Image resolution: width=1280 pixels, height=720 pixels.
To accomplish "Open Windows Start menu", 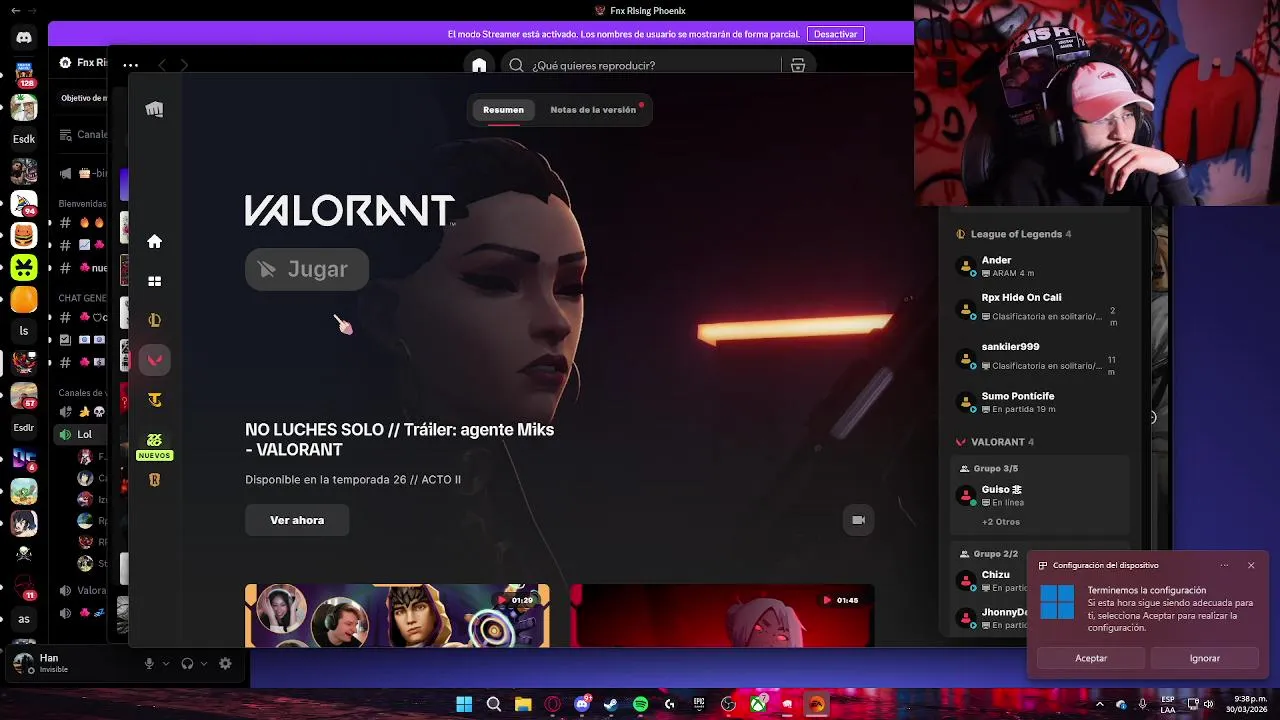I will click(x=464, y=704).
